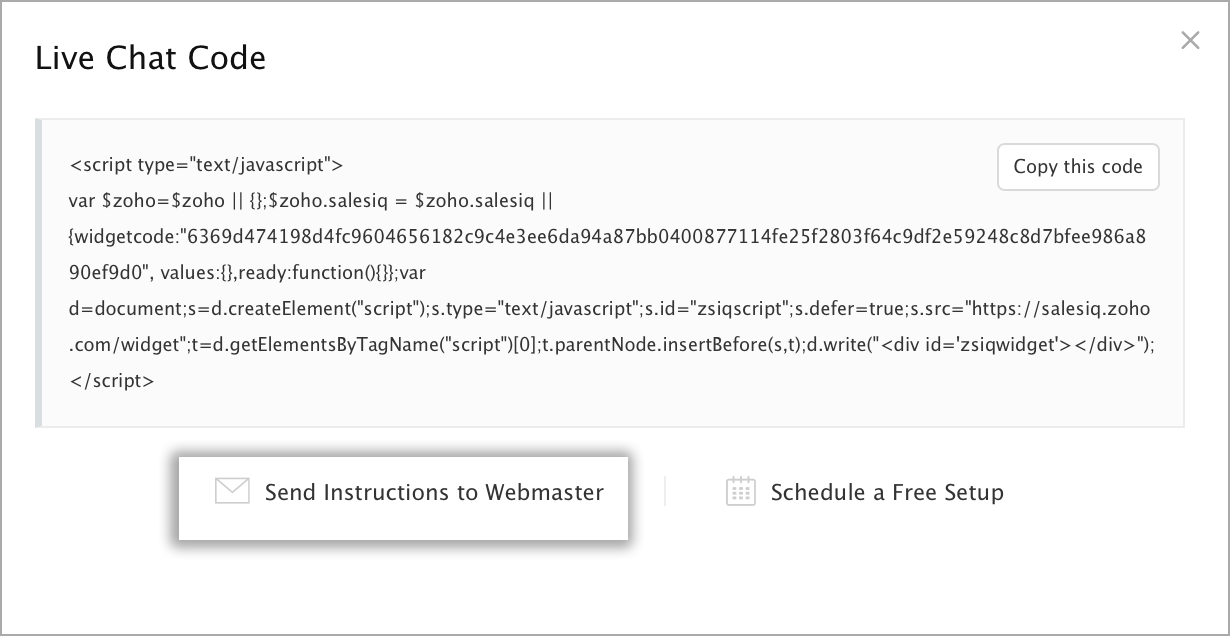Click the https://salesiq.zoho URL in code

pyautogui.click(x=1047, y=309)
